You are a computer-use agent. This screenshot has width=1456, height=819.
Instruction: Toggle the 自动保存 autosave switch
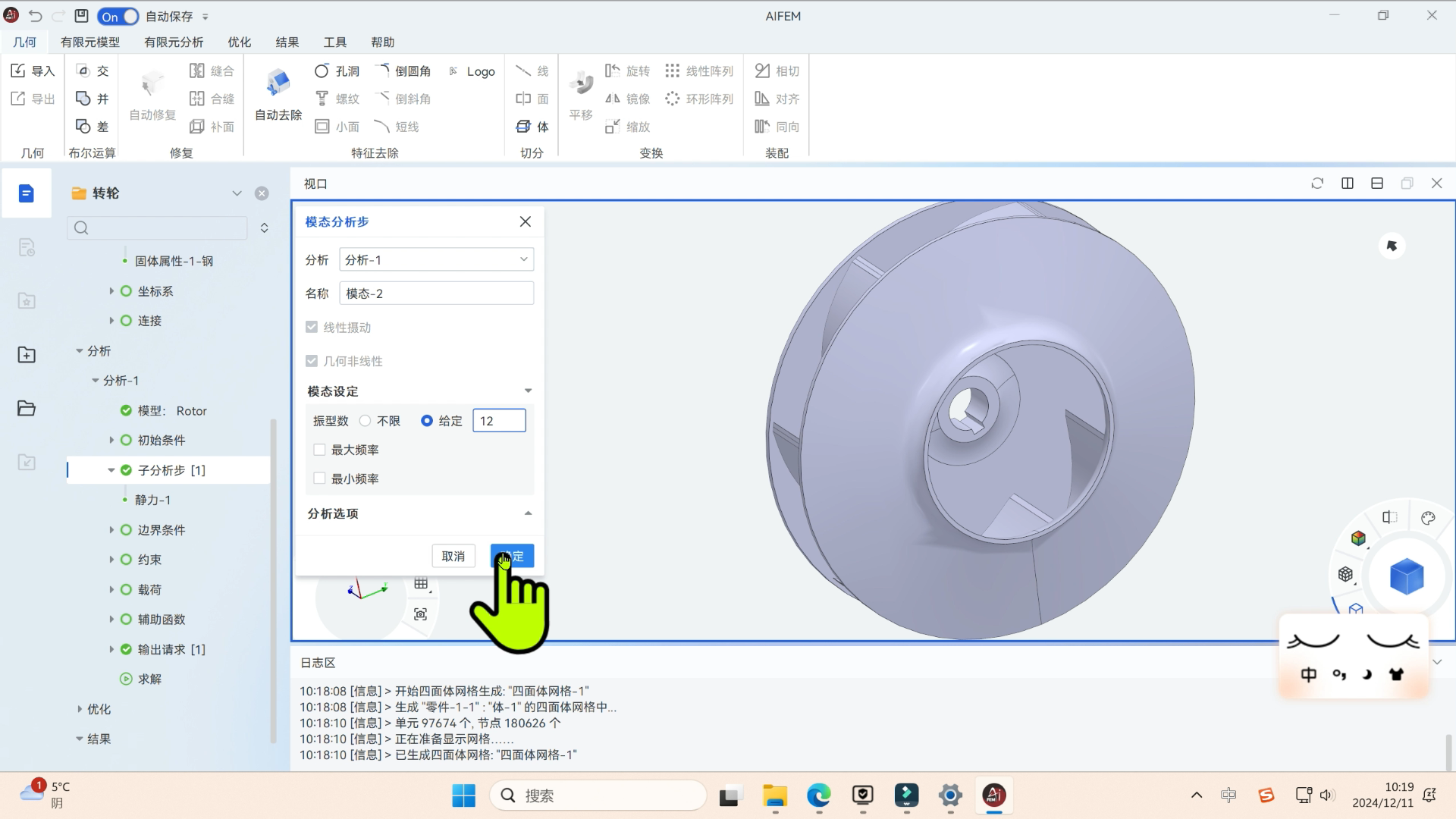pos(118,16)
